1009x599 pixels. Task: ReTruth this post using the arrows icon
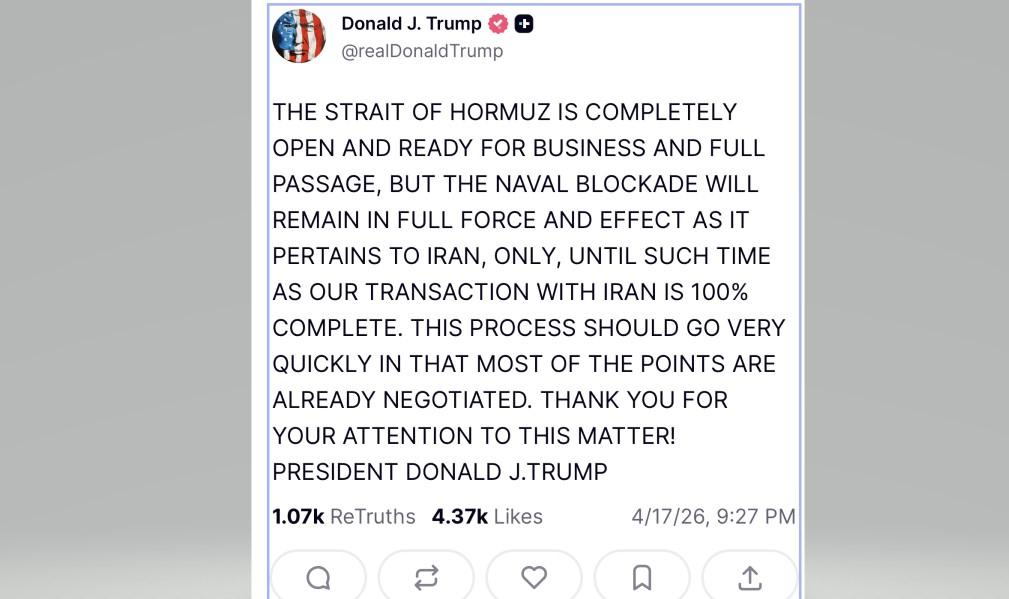click(426, 577)
